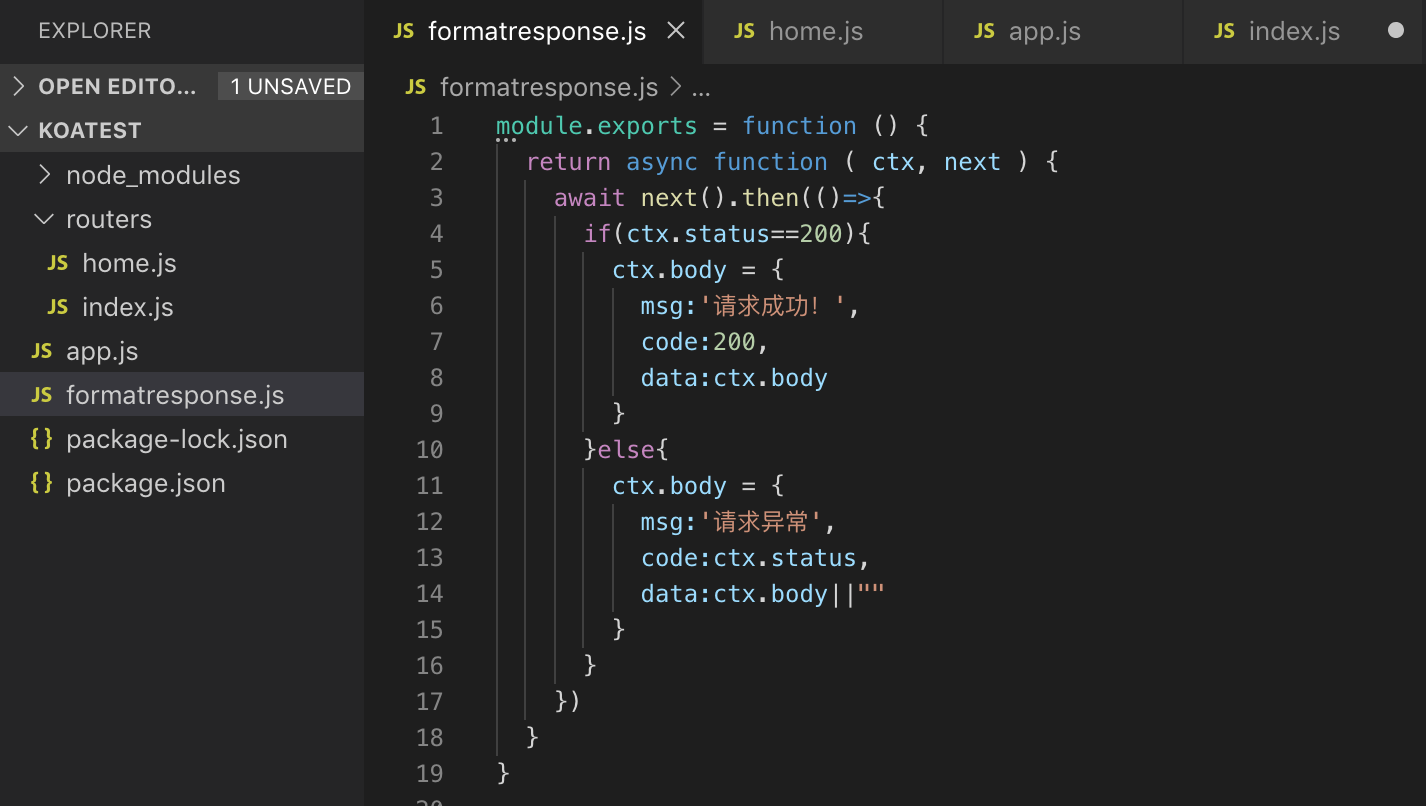Open the index.js editor tab
This screenshot has width=1426, height=806.
1293,31
